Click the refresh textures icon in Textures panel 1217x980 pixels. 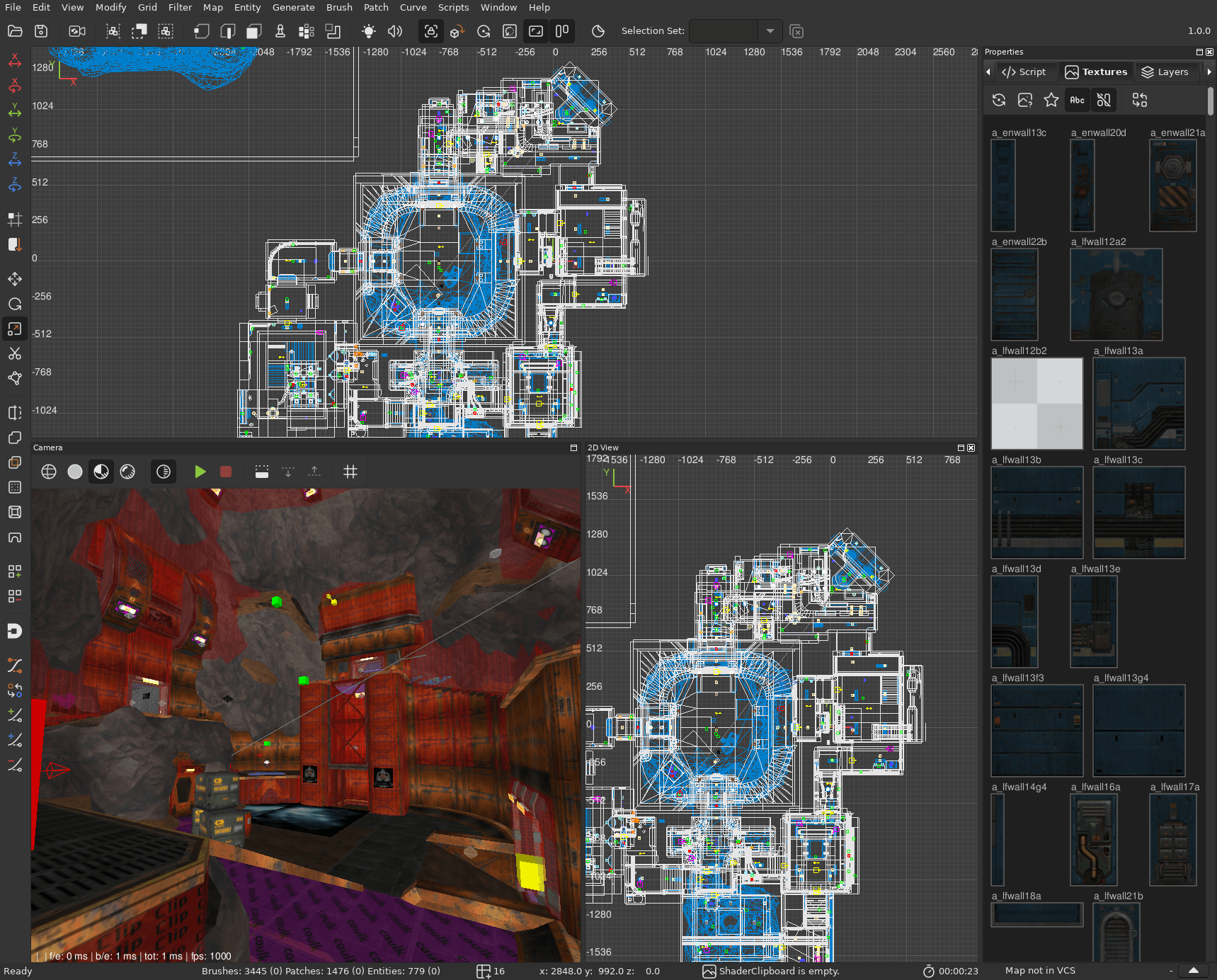999,100
